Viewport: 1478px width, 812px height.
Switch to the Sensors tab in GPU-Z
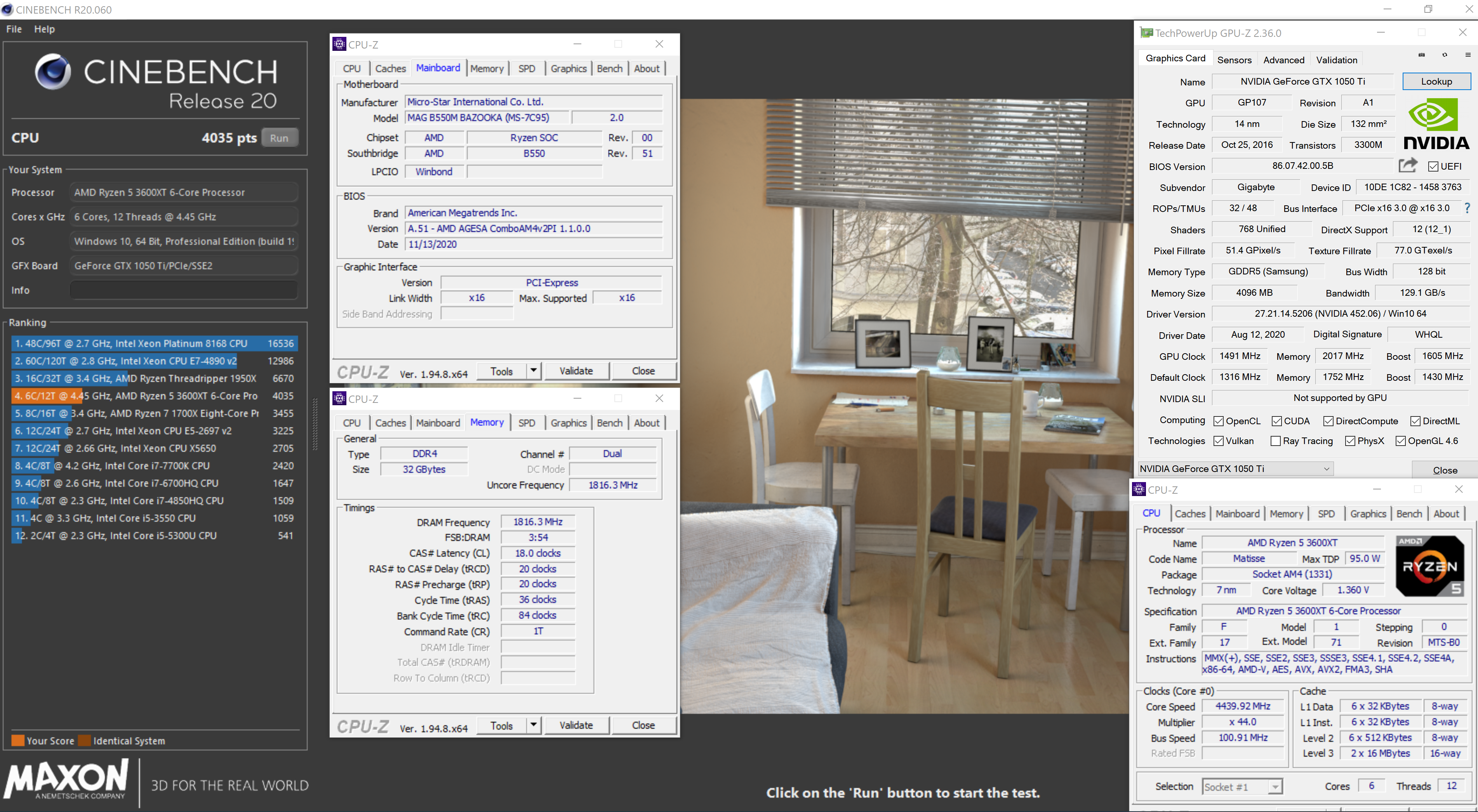click(1234, 60)
